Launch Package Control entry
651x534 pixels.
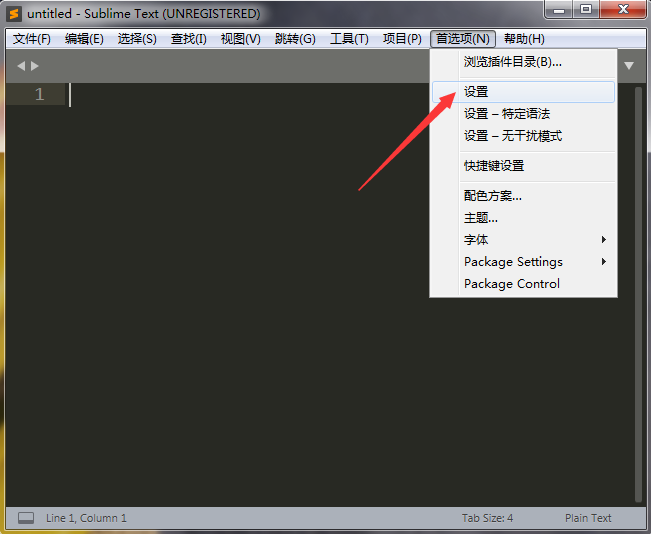click(523, 284)
